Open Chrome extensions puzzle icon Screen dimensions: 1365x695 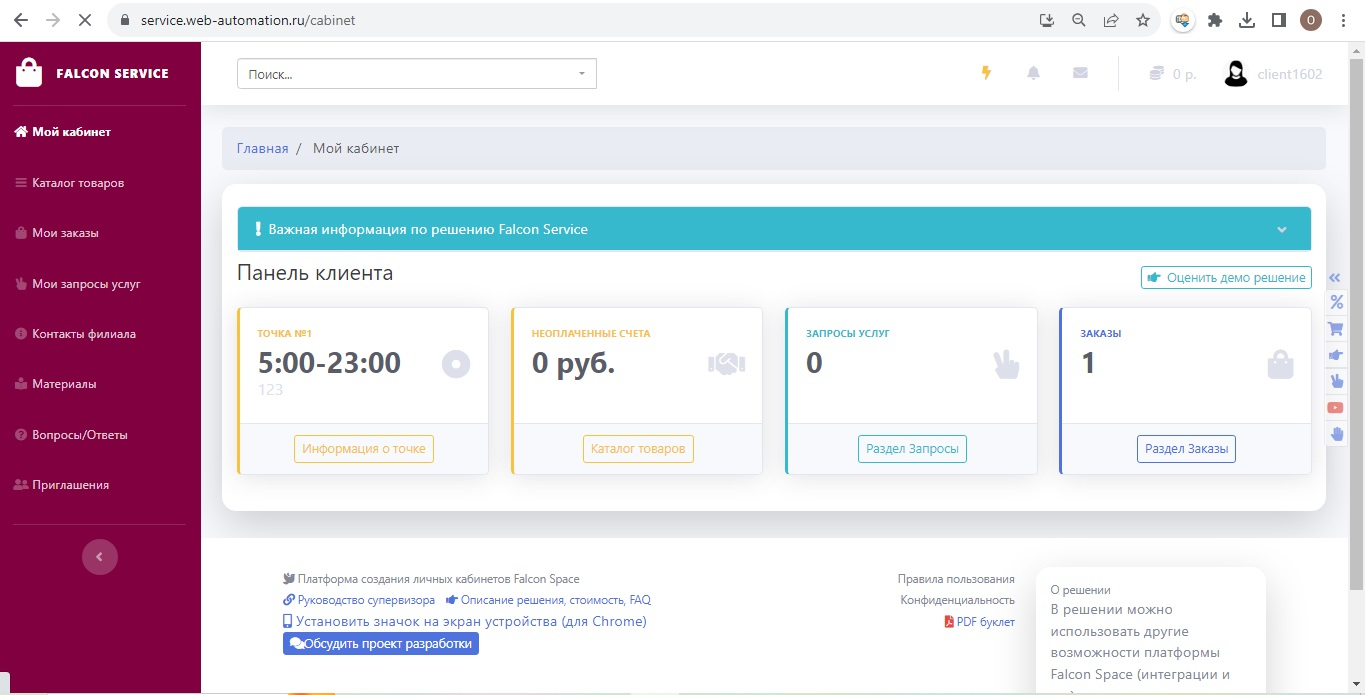pos(1215,19)
